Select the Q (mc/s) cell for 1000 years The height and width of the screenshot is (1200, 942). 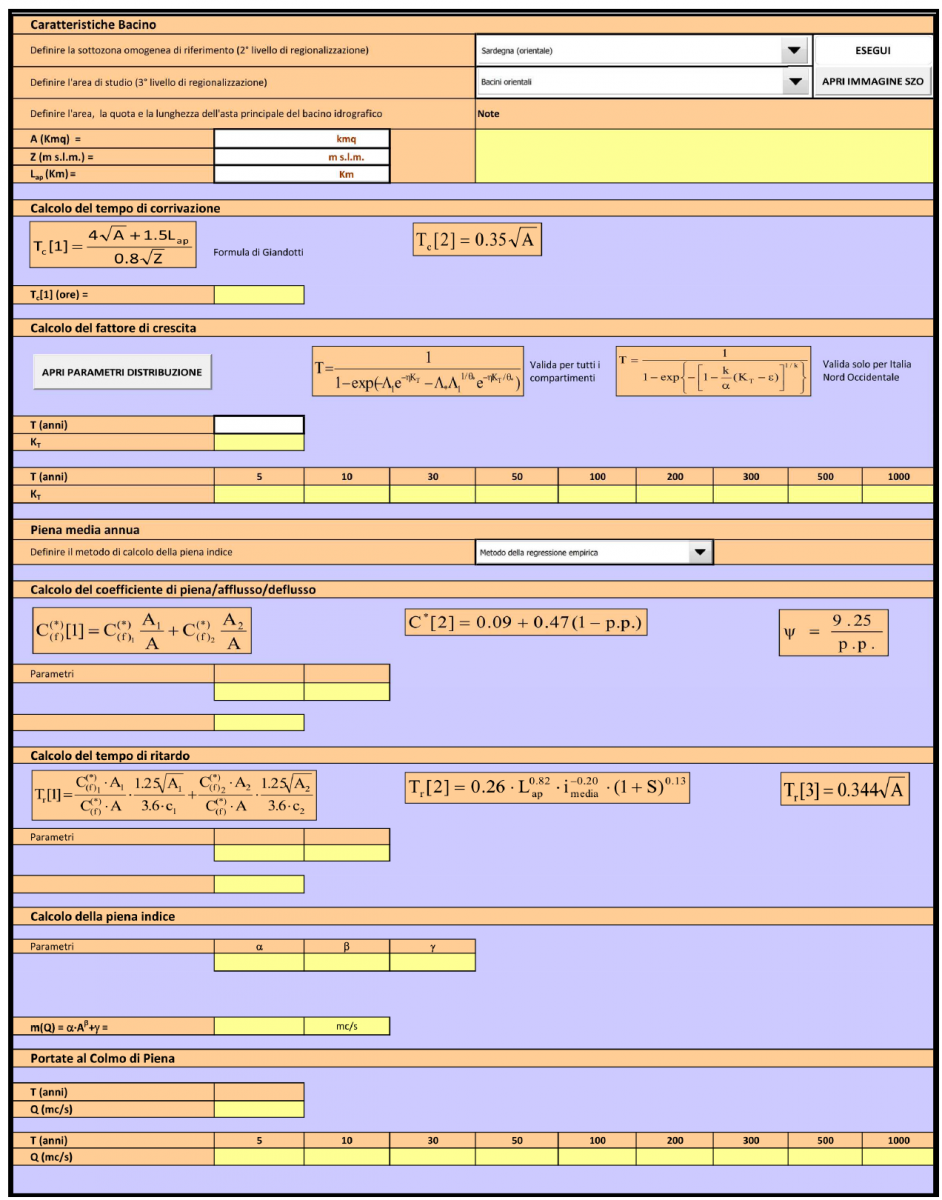click(x=898, y=1157)
